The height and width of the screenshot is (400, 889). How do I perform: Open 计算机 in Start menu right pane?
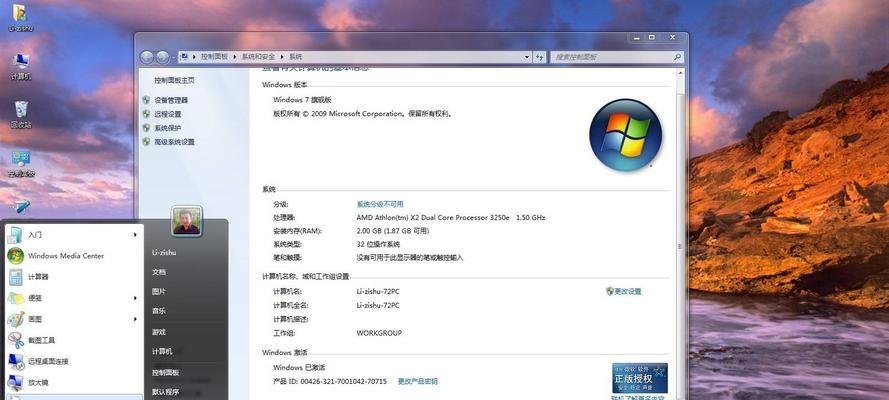[x=162, y=351]
